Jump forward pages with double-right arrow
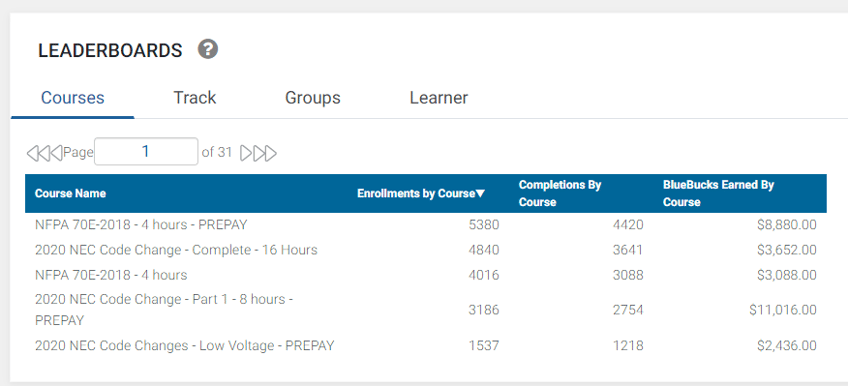848x386 pixels. 259,153
